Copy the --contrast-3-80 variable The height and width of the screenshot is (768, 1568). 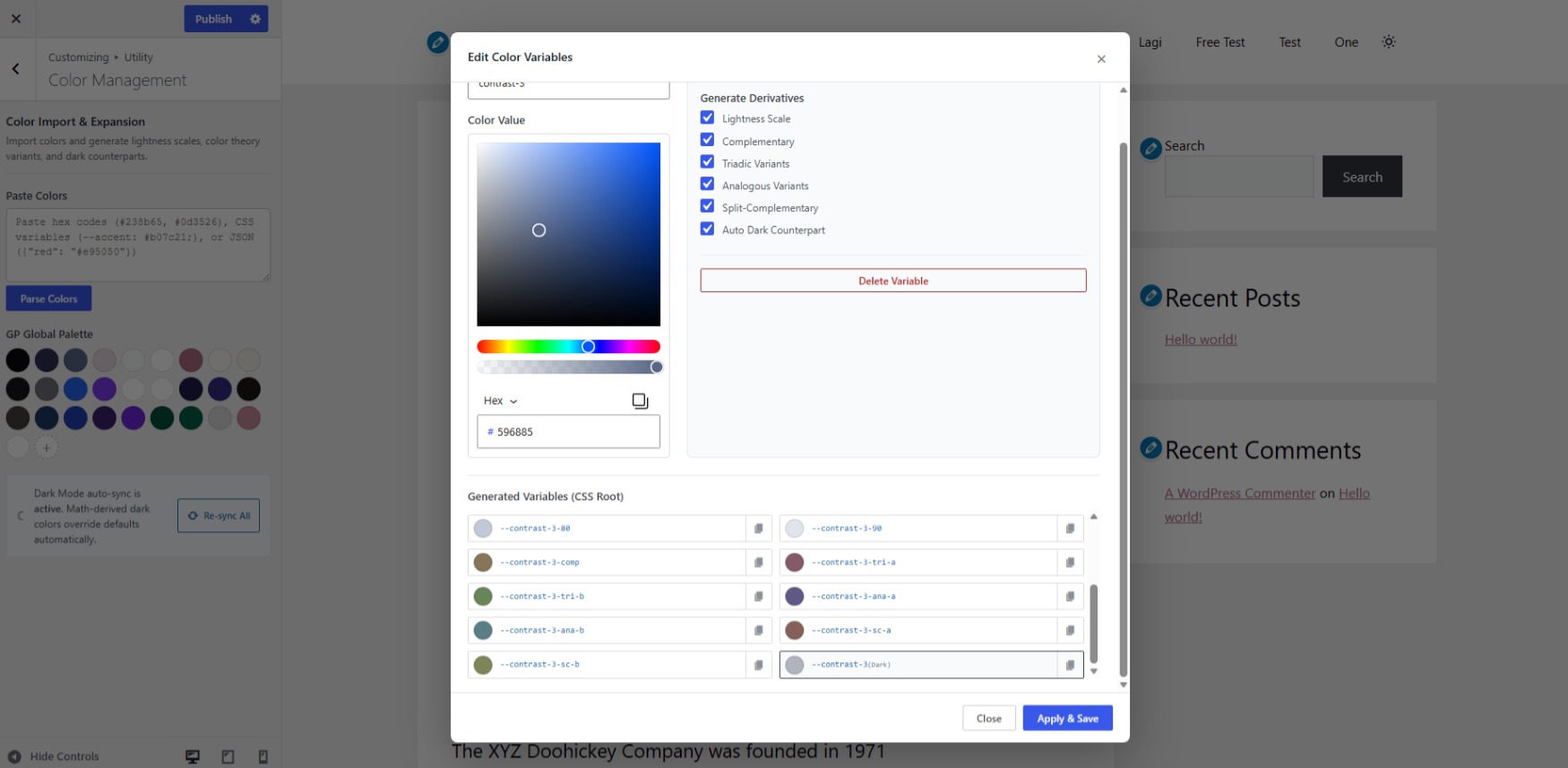tap(758, 529)
